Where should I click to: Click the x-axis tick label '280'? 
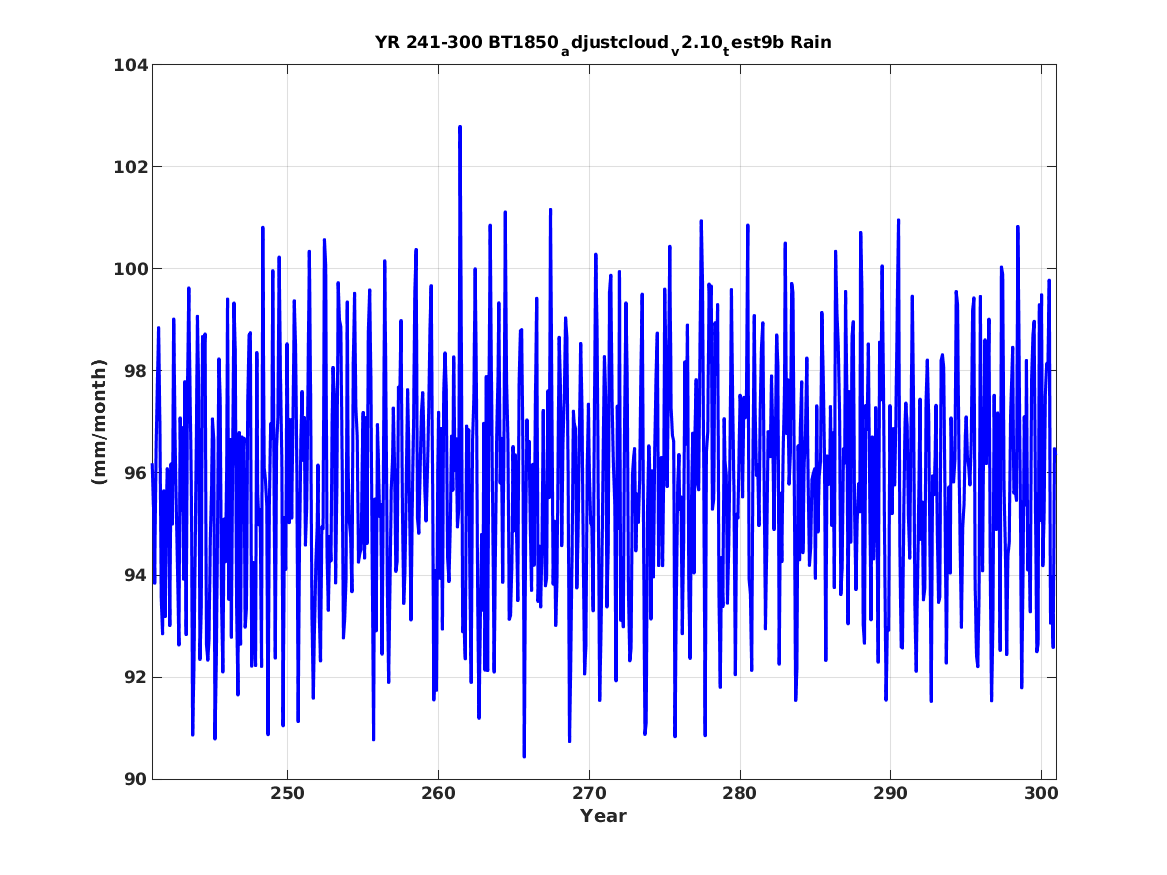click(739, 794)
